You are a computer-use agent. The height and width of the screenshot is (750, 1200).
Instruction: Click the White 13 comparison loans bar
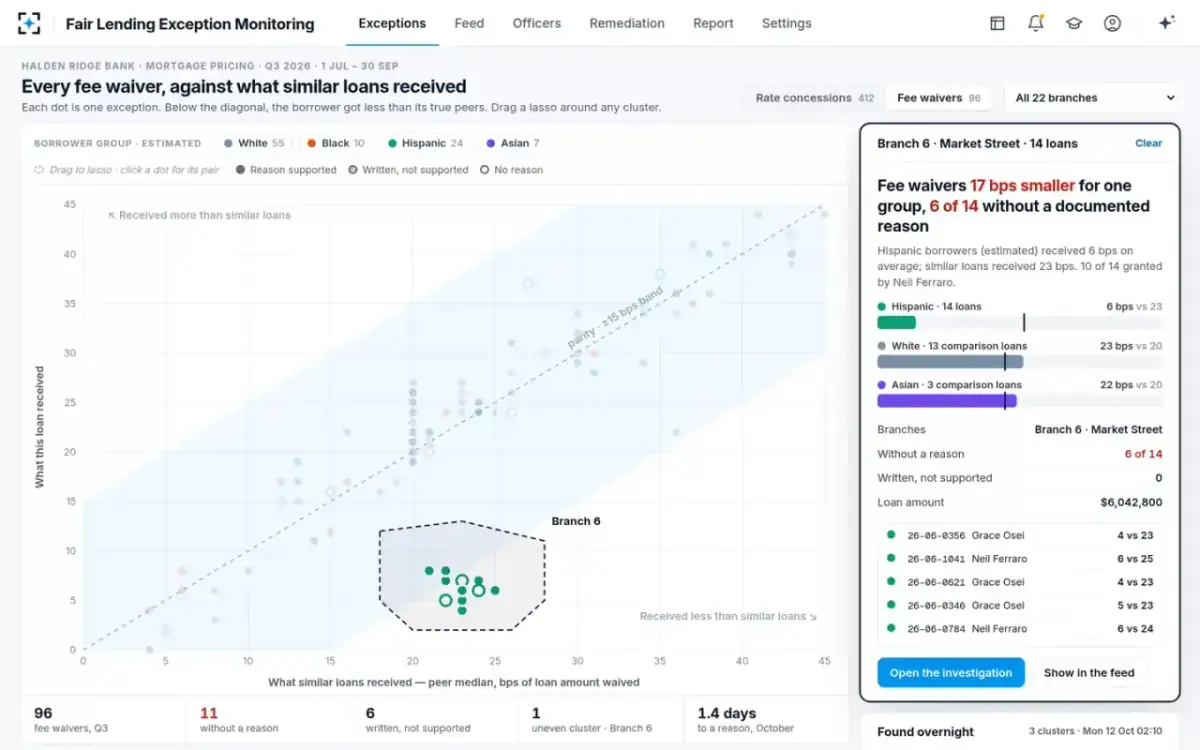click(x=1020, y=361)
